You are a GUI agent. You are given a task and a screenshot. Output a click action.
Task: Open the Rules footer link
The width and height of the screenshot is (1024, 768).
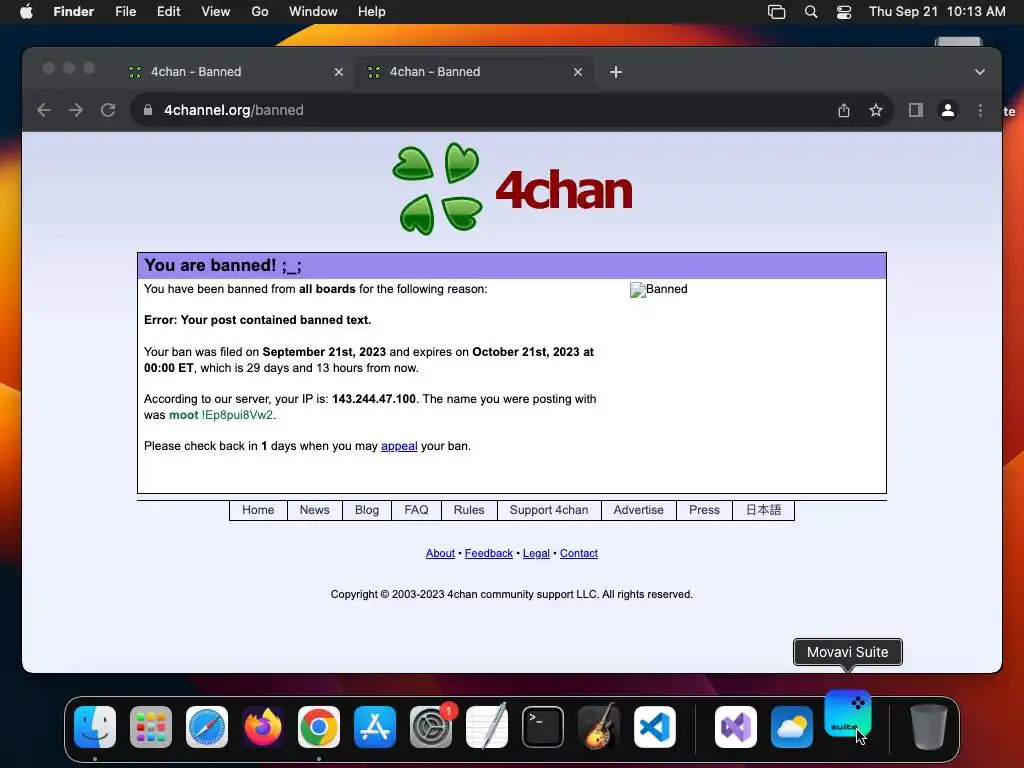coord(469,510)
